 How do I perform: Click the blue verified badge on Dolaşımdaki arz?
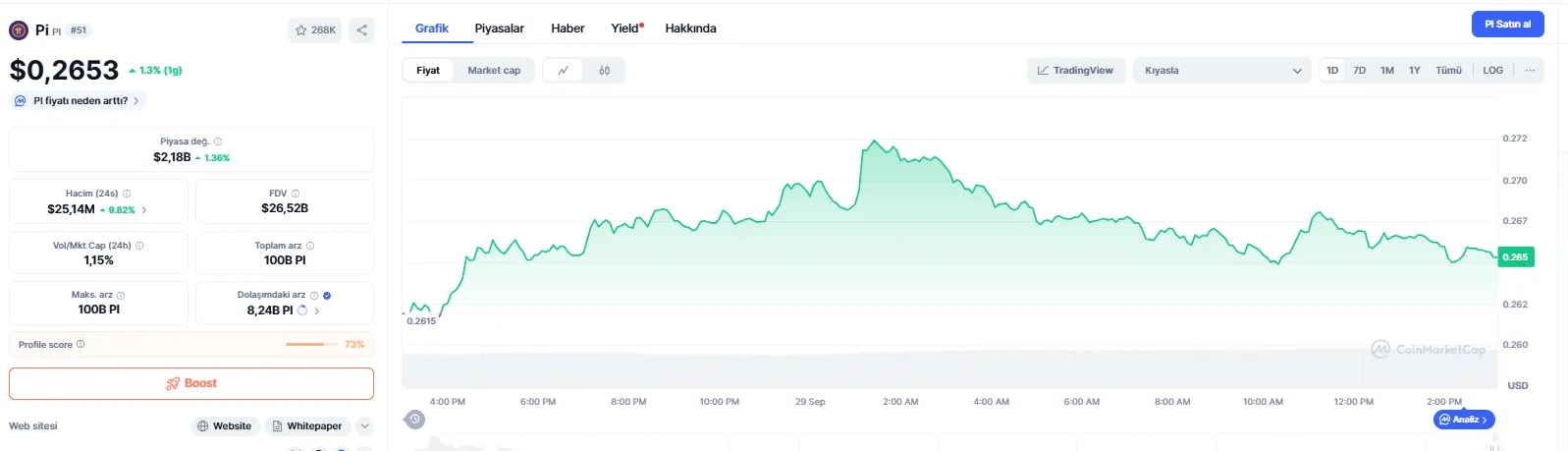pos(327,295)
